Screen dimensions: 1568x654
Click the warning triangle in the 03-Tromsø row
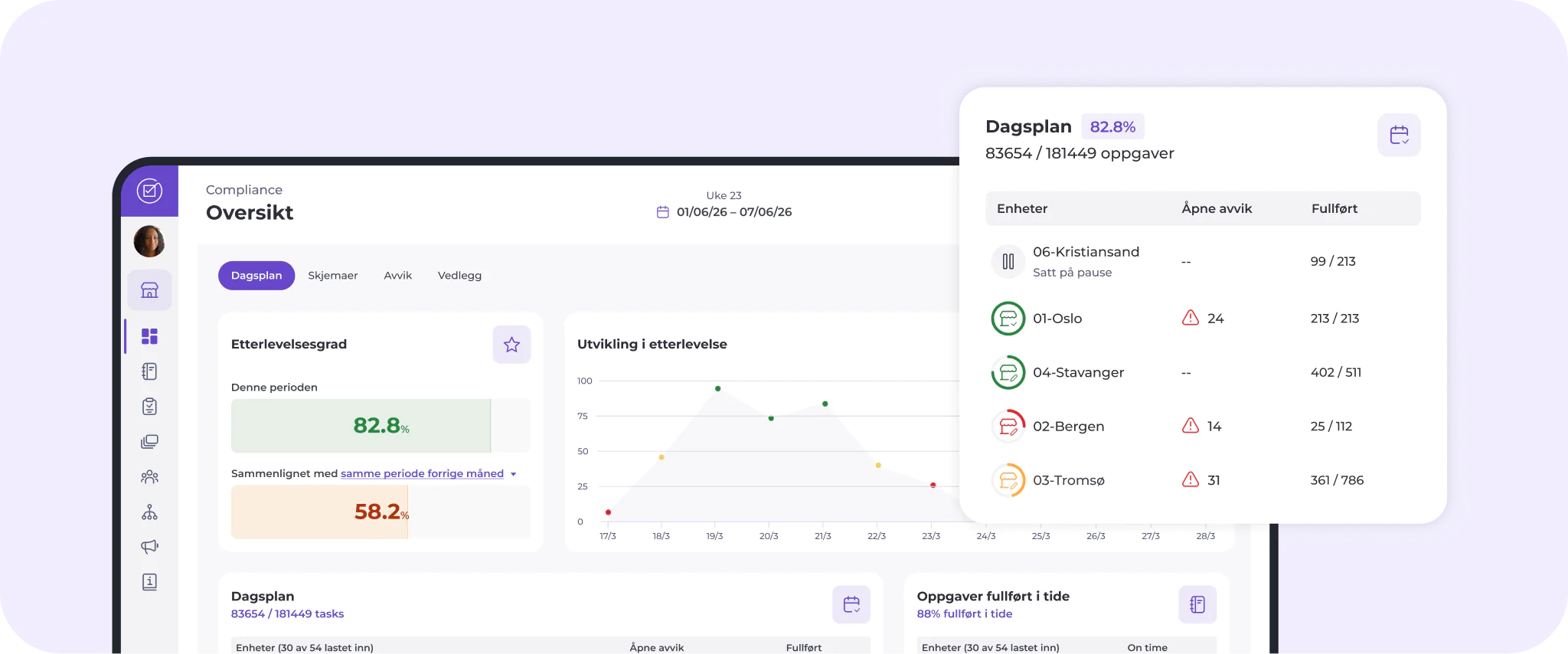point(1191,479)
